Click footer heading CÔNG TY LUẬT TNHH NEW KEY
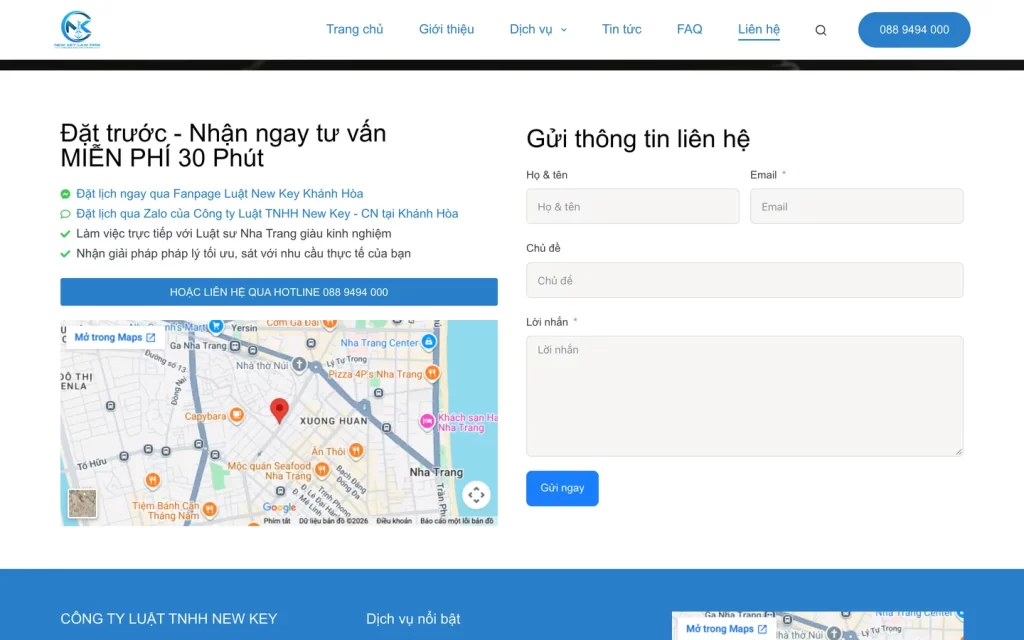 click(168, 618)
